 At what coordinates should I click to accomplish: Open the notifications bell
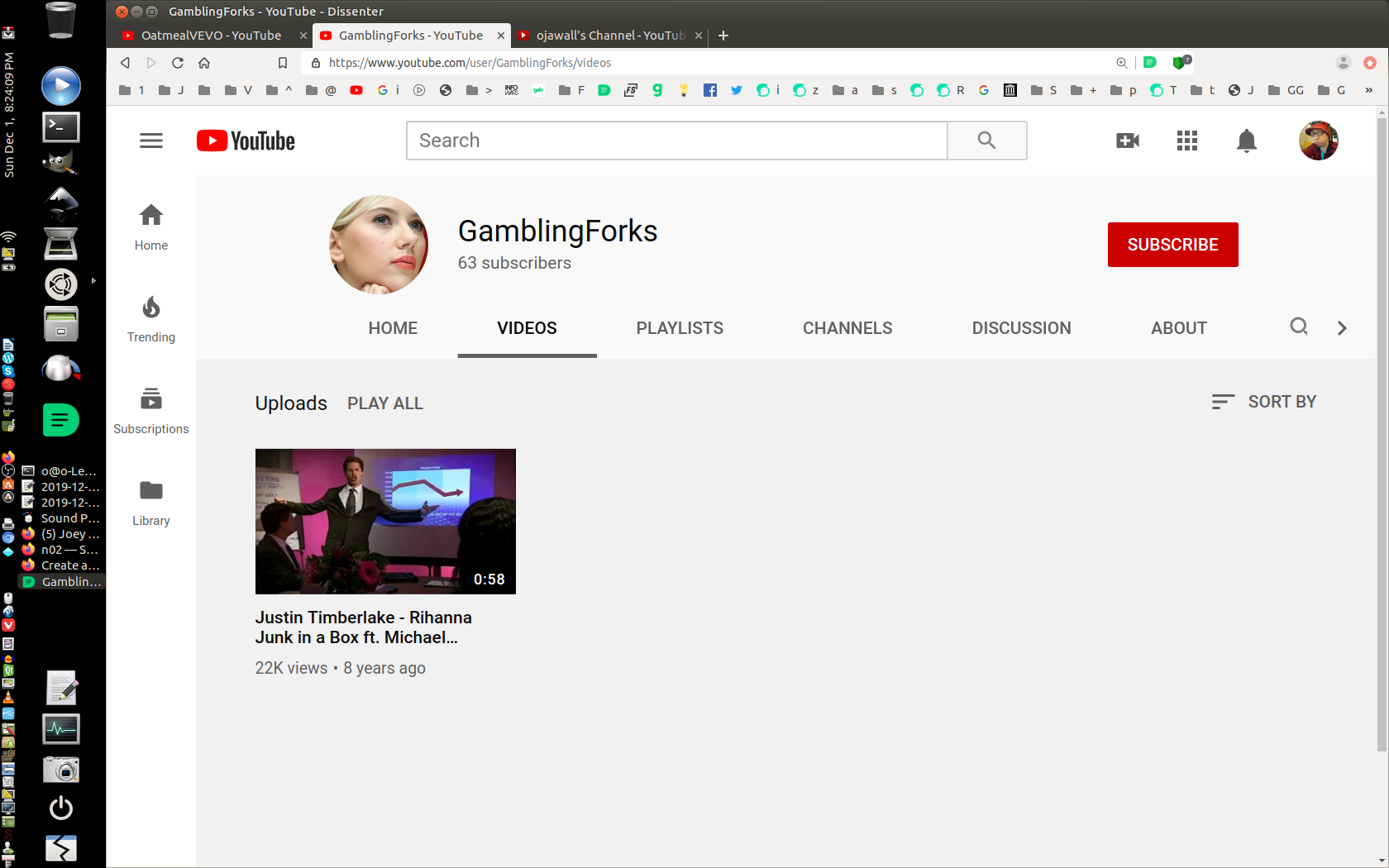point(1247,141)
